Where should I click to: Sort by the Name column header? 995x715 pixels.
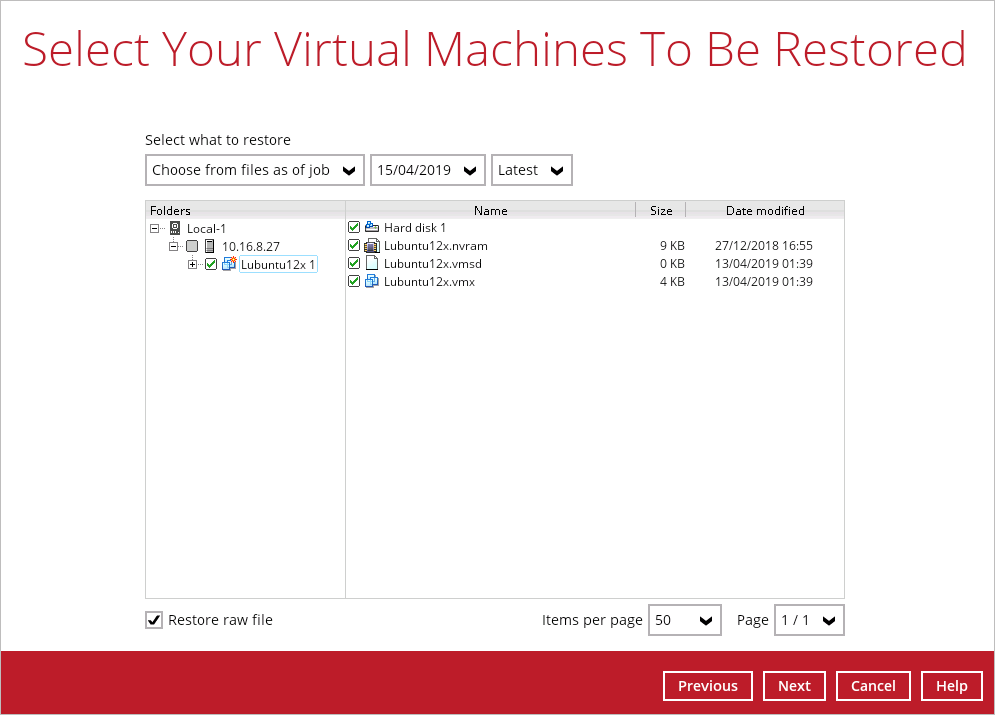pyautogui.click(x=490, y=210)
